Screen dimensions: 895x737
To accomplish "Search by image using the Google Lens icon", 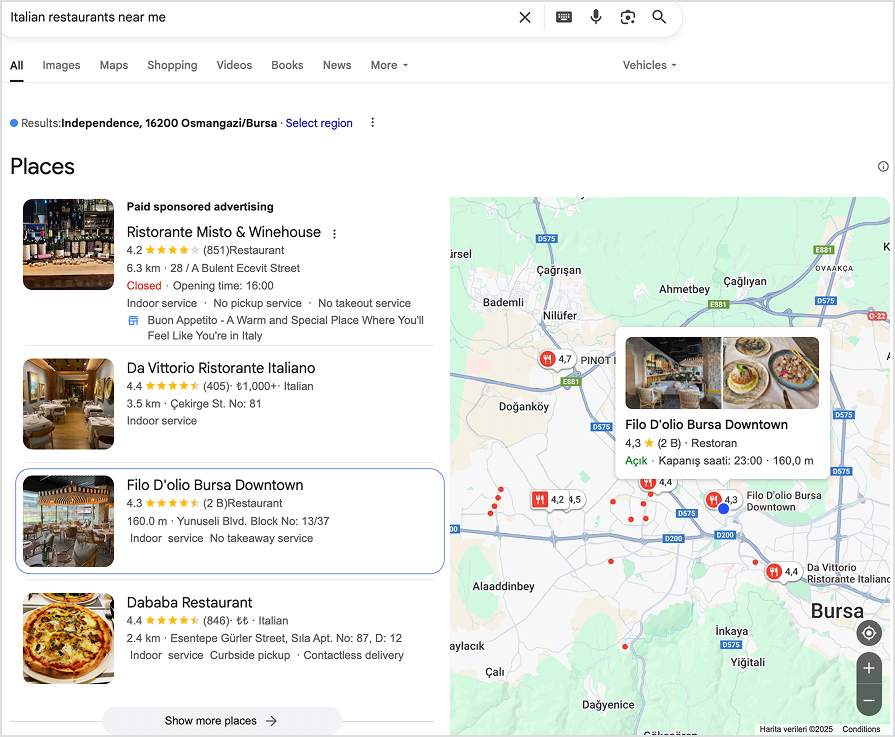I will tap(628, 17).
